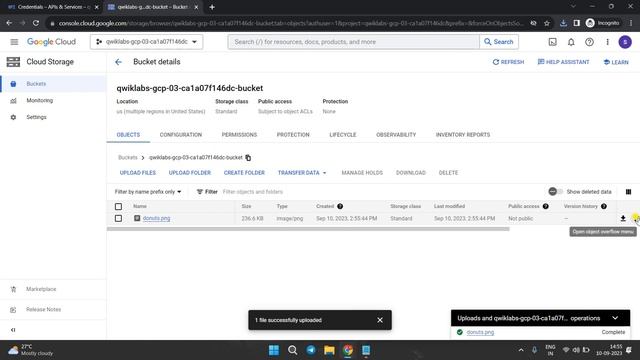Click the Public access column help icon
The width and height of the screenshot is (640, 360).
click(545, 207)
